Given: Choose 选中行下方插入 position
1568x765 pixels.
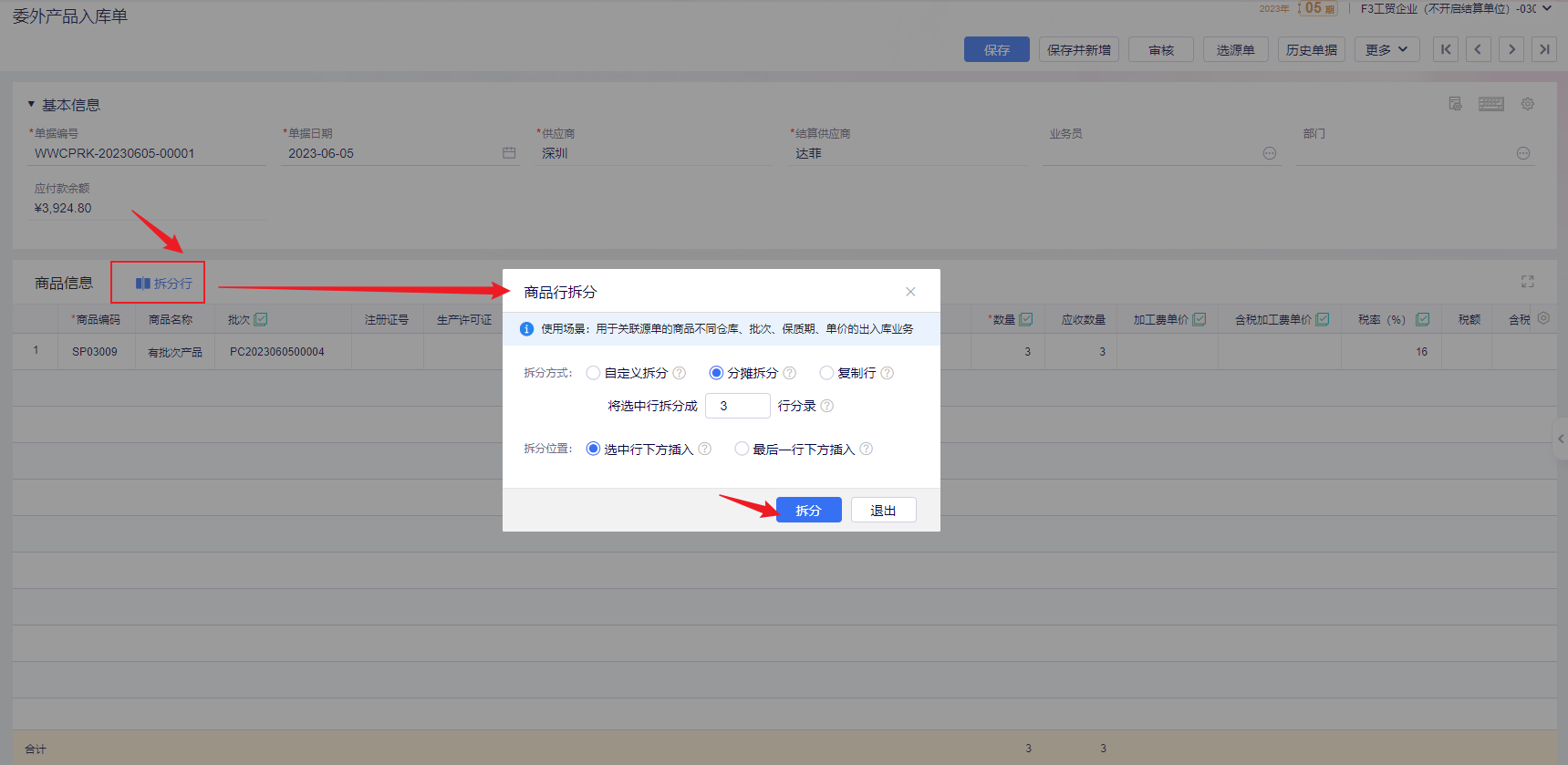Looking at the screenshot, I should click(x=593, y=449).
